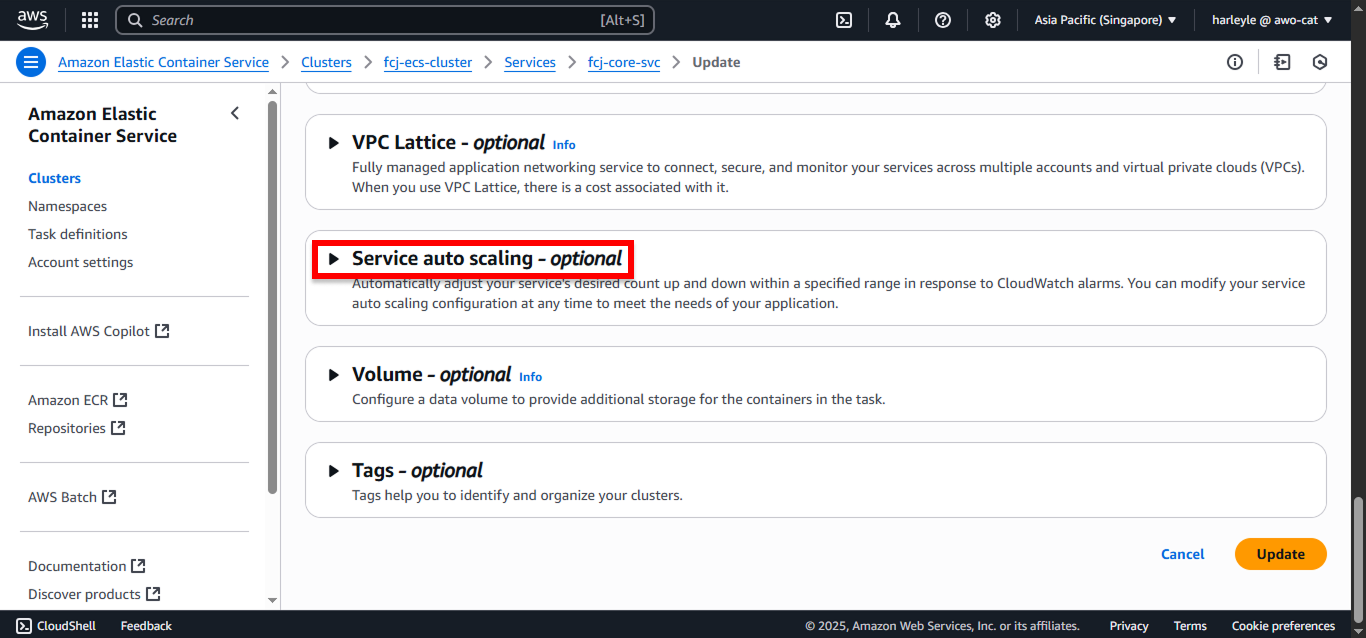1366x638 pixels.
Task: Select Clusters in the sidebar
Action: pos(54,178)
